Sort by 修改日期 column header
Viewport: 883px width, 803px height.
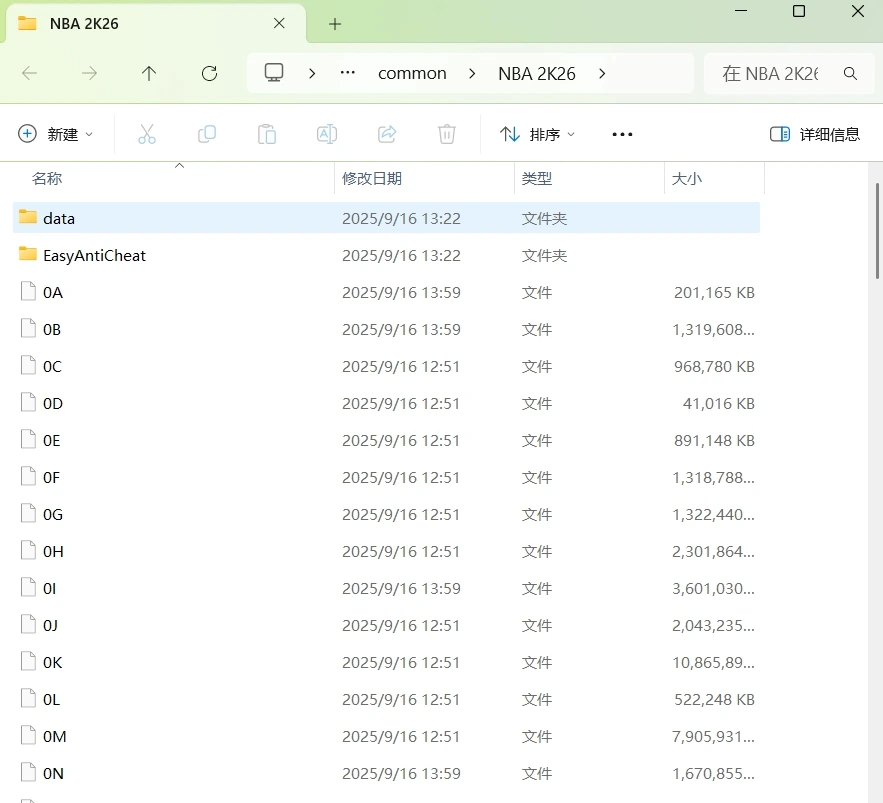372,179
